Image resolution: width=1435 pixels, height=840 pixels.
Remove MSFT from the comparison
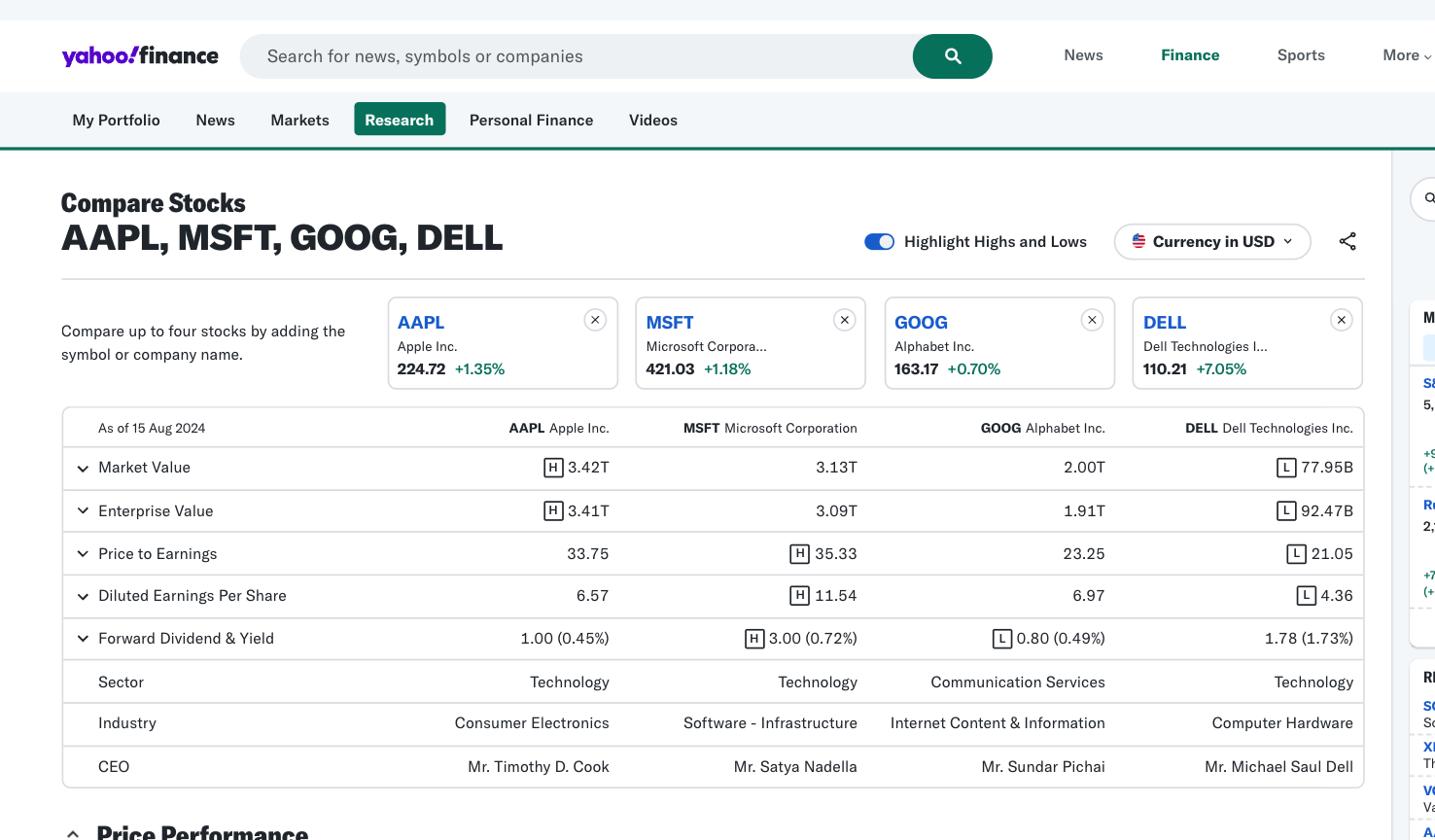click(845, 320)
